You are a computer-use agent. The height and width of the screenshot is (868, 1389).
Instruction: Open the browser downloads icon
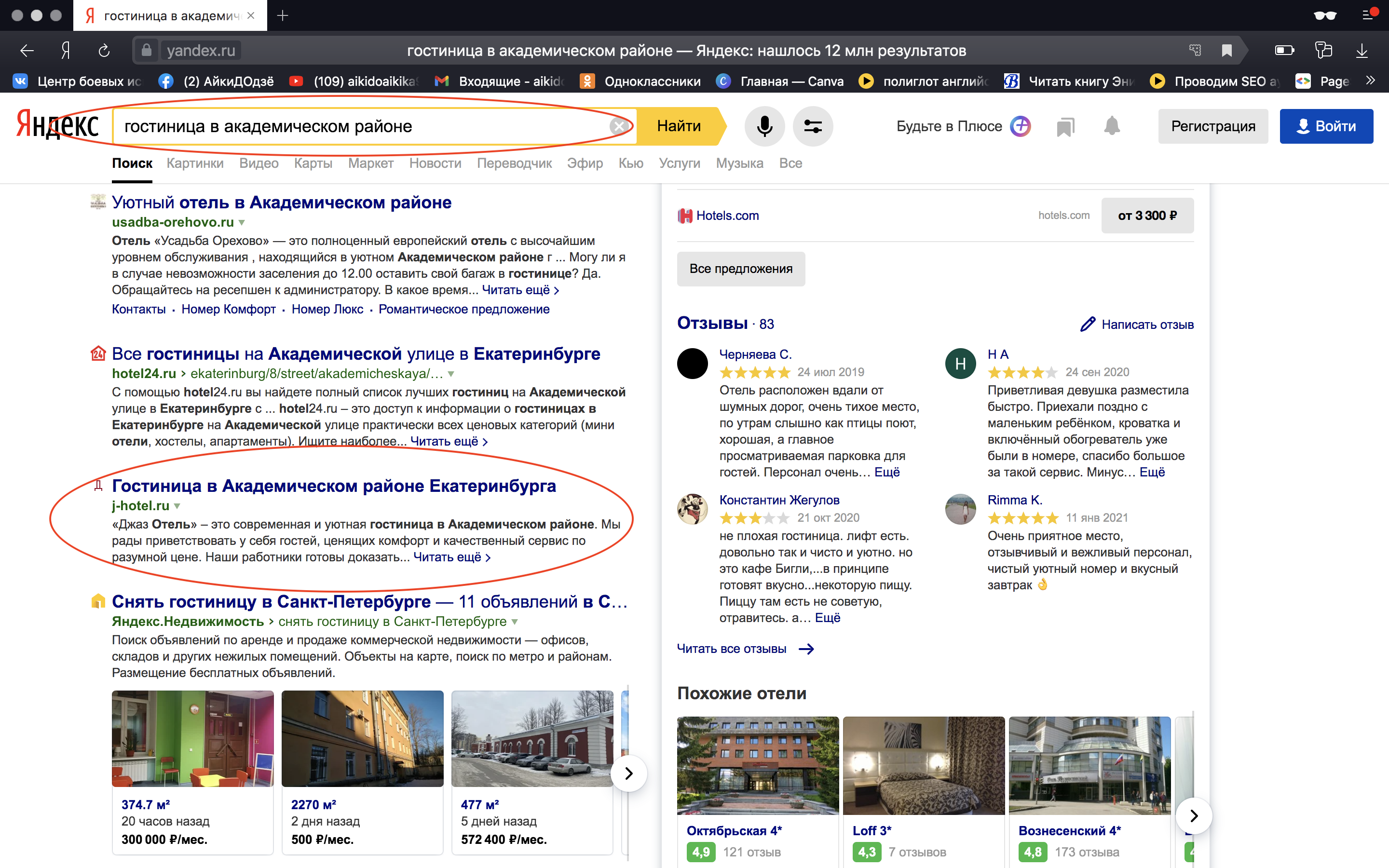1362,51
